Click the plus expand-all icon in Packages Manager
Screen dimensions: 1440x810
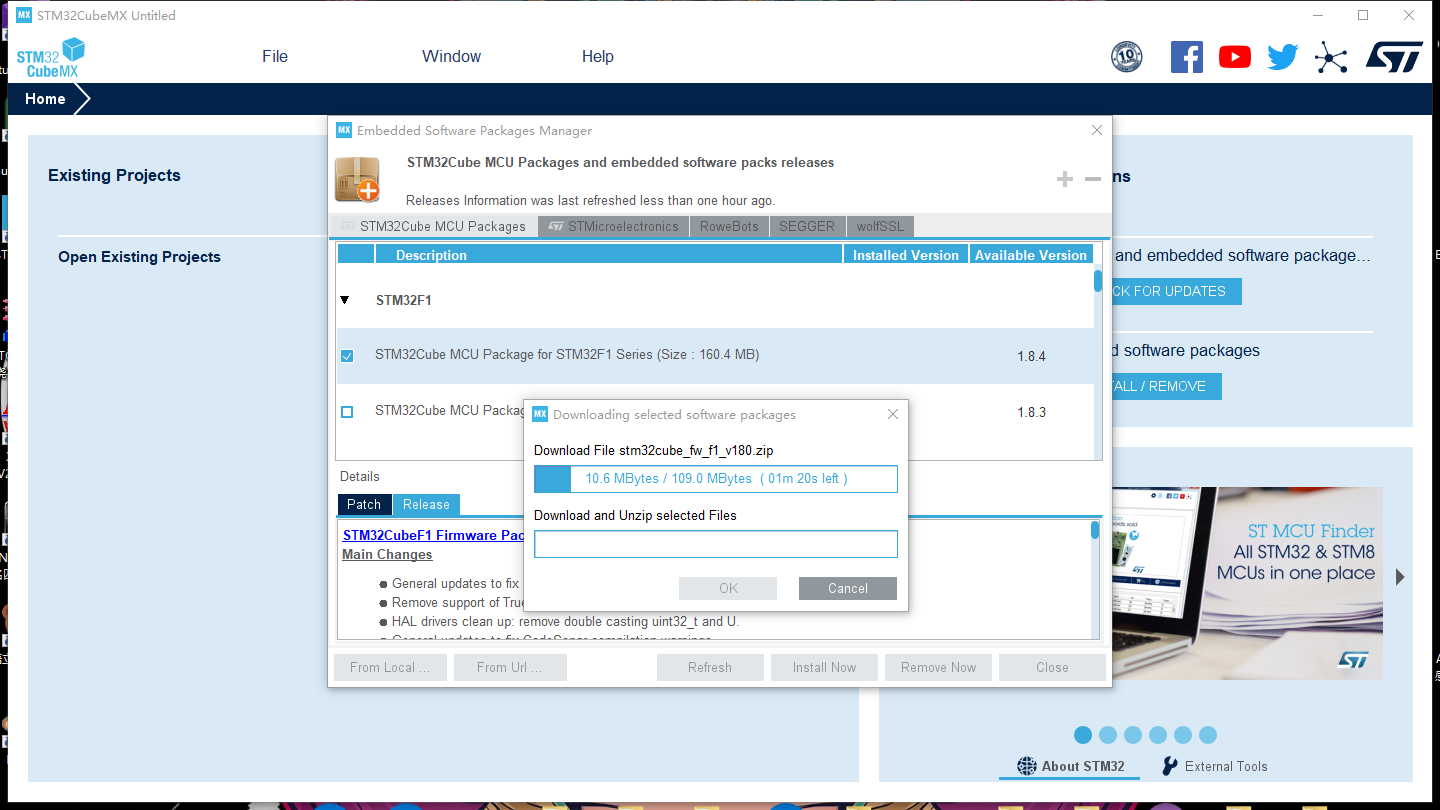pos(1065,179)
